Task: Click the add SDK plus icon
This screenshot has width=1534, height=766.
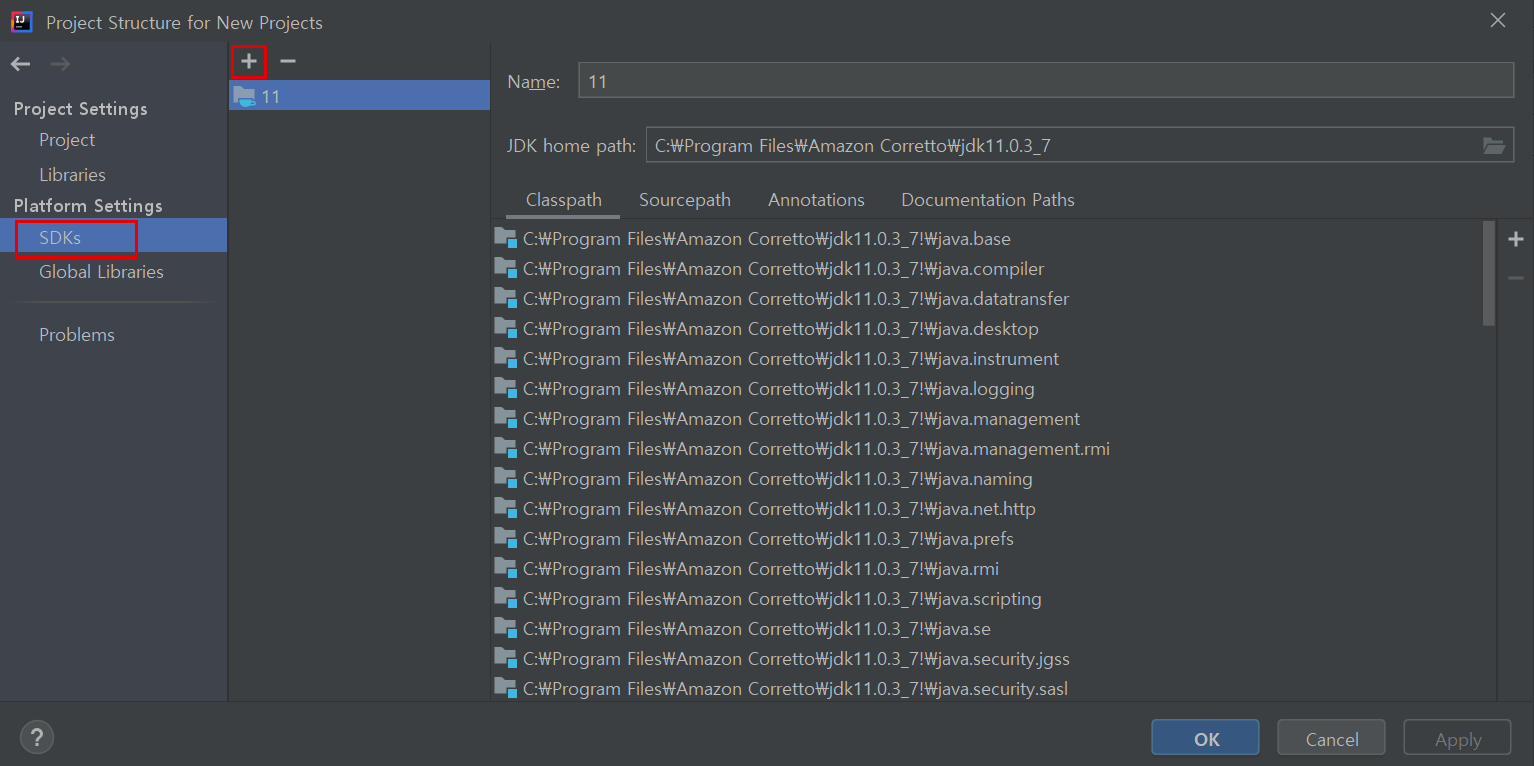Action: (249, 62)
